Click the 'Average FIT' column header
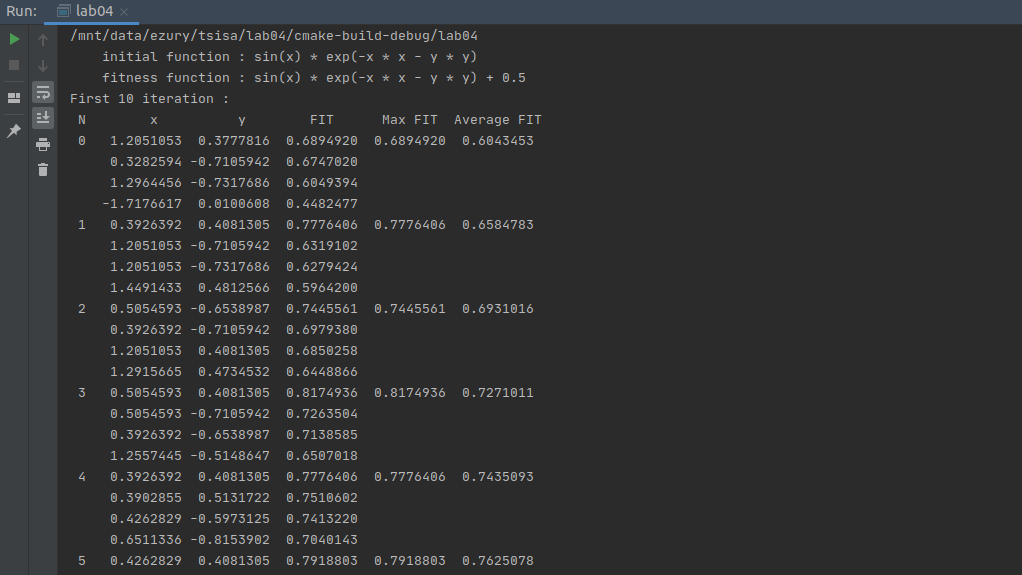This screenshot has height=575, width=1022. tap(497, 120)
